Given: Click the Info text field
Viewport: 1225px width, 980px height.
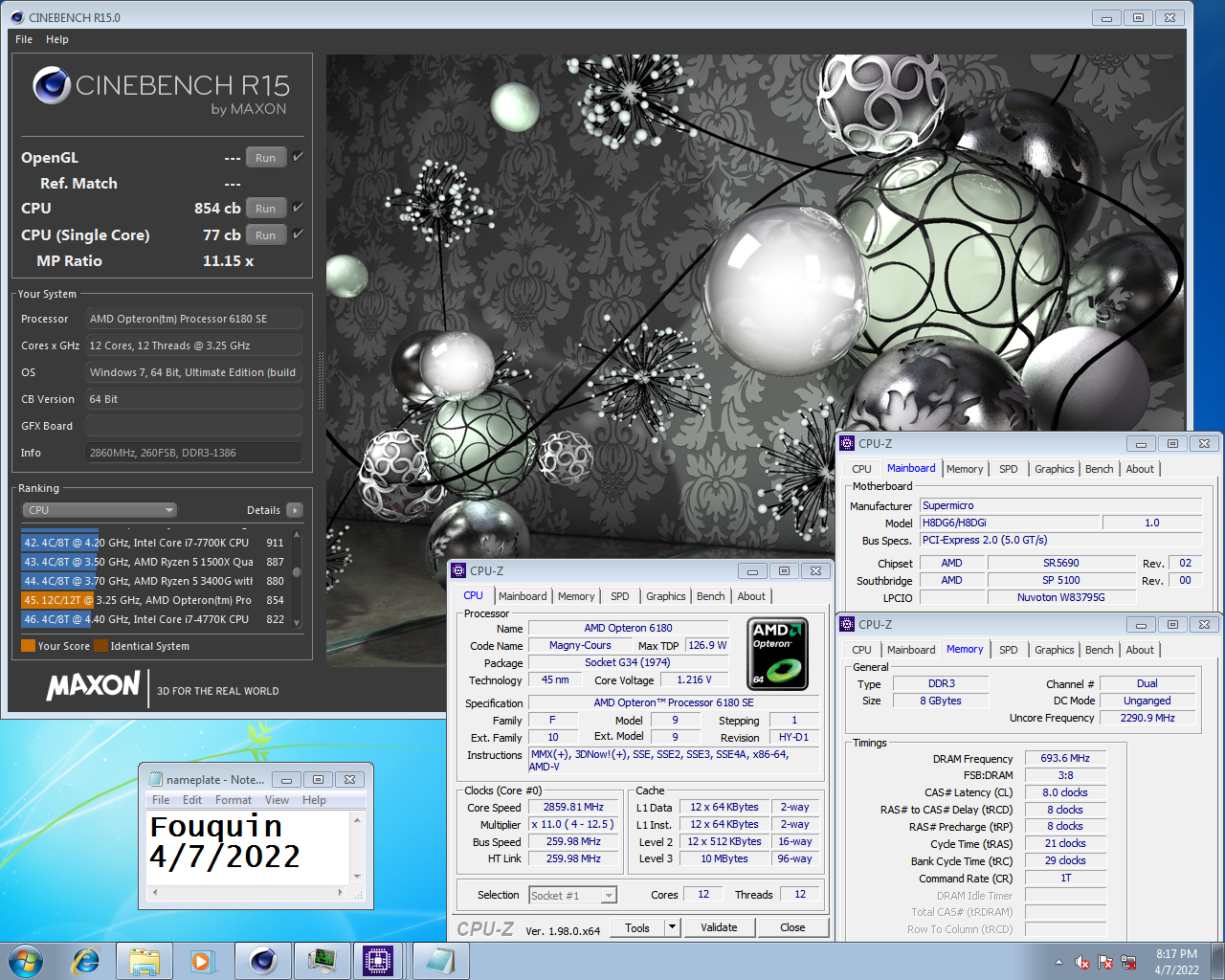Looking at the screenshot, I should (194, 453).
